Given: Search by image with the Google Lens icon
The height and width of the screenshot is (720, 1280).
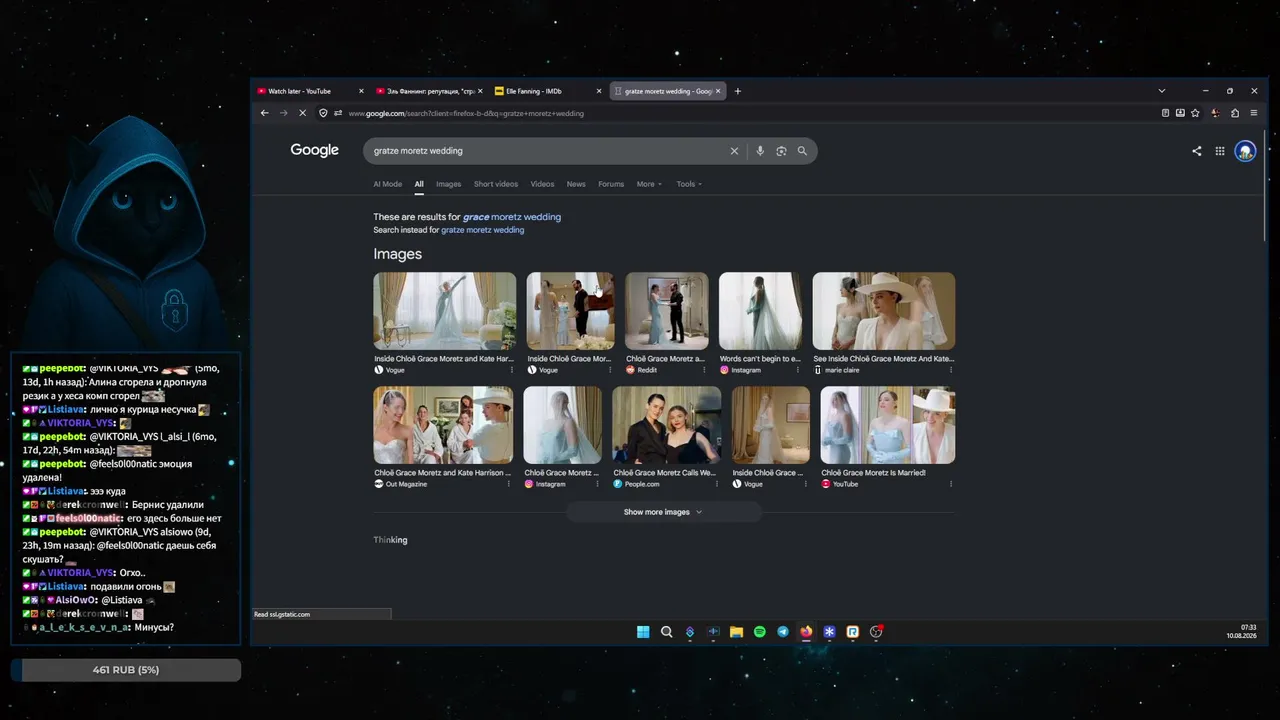Looking at the screenshot, I should [x=781, y=151].
